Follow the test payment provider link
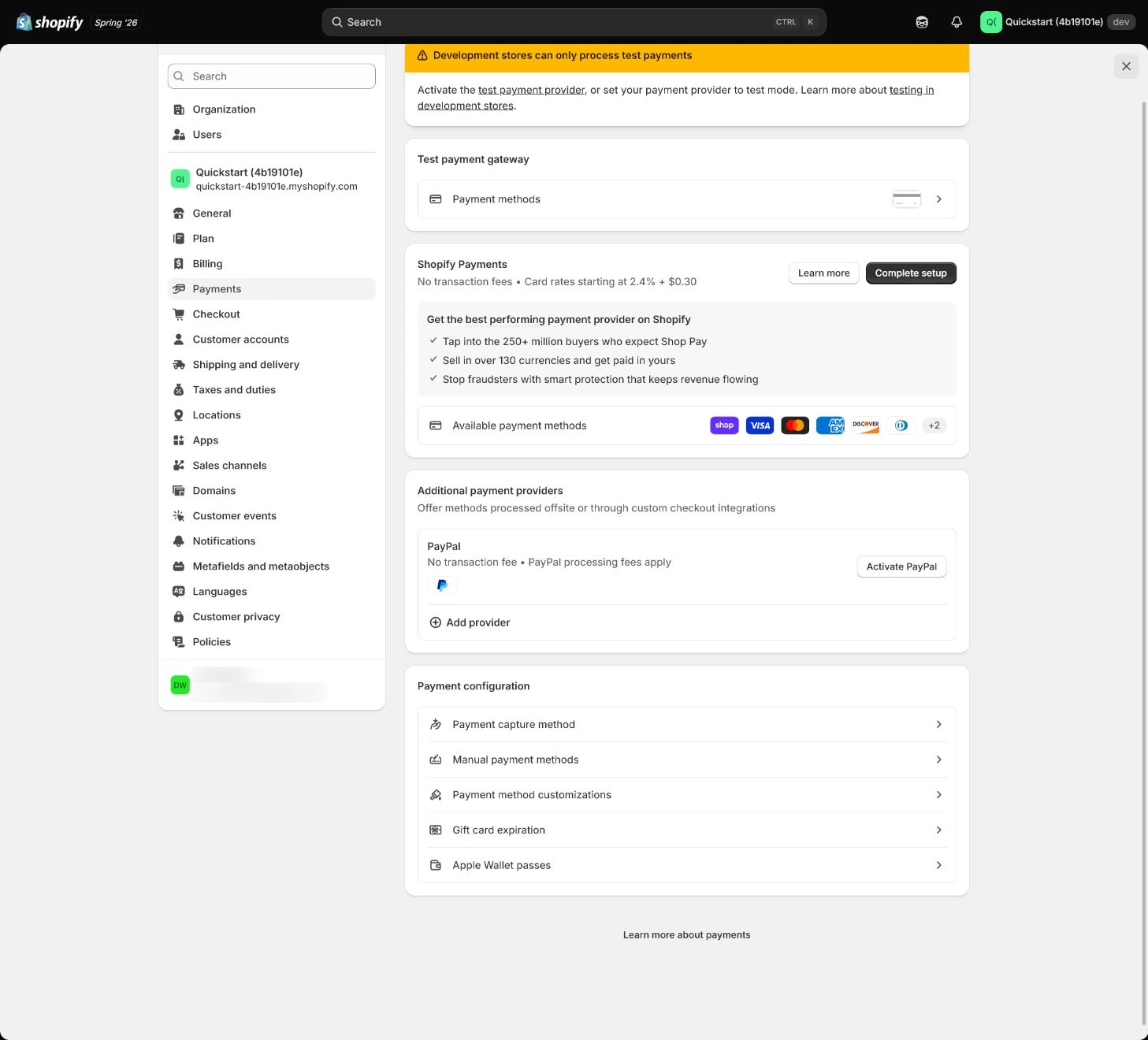The height and width of the screenshot is (1040, 1148). [x=532, y=90]
